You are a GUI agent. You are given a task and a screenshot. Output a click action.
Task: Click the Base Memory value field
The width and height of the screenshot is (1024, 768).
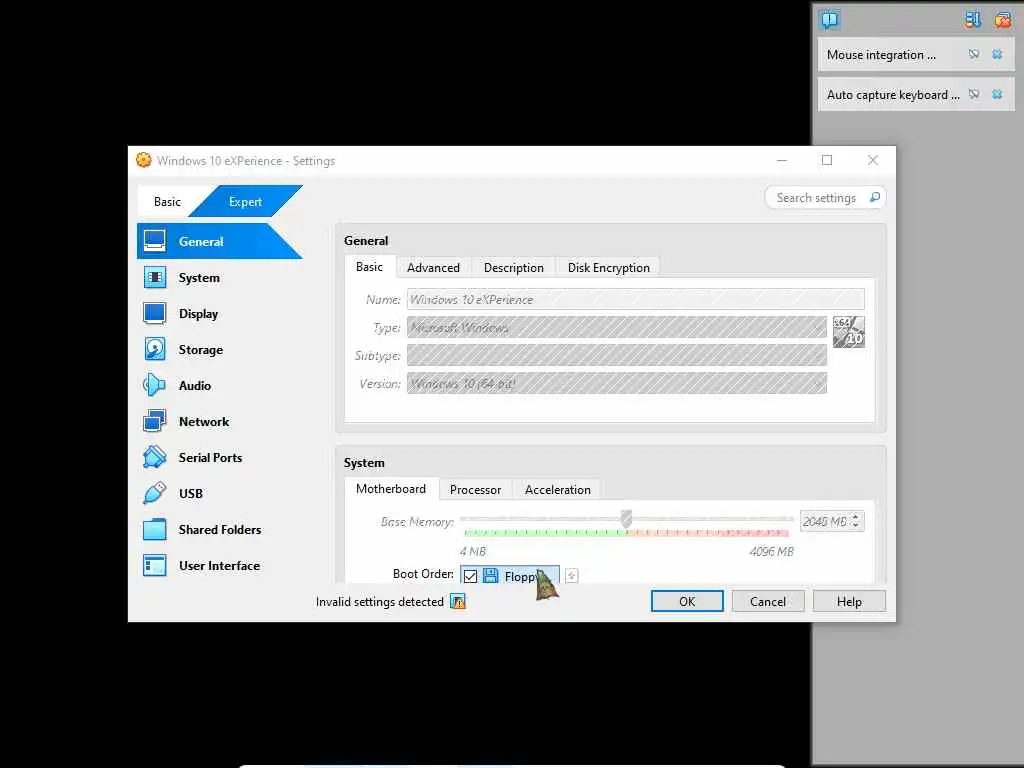tap(825, 521)
